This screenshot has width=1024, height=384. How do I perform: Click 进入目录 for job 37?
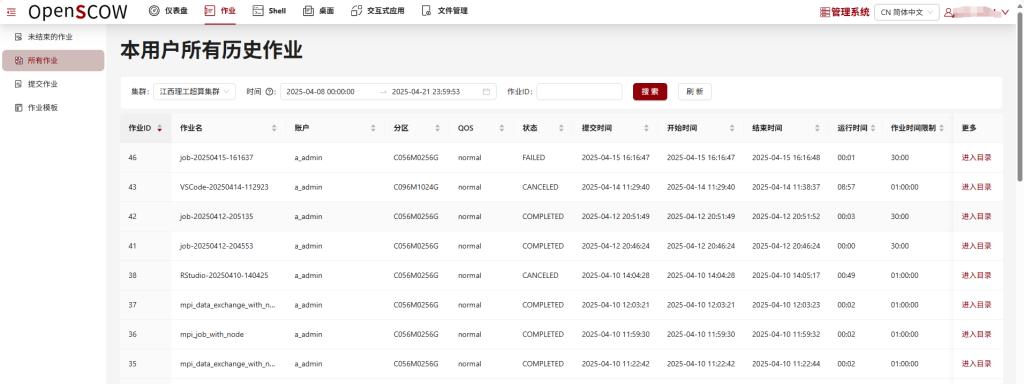click(976, 305)
